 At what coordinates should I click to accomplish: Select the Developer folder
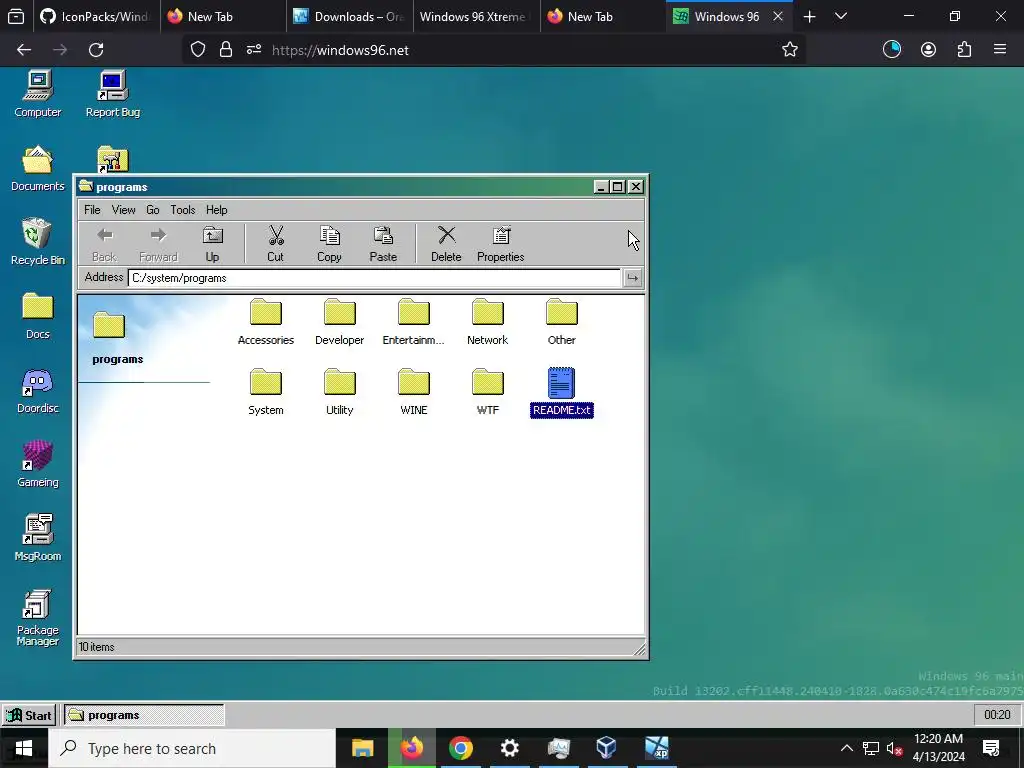(340, 322)
